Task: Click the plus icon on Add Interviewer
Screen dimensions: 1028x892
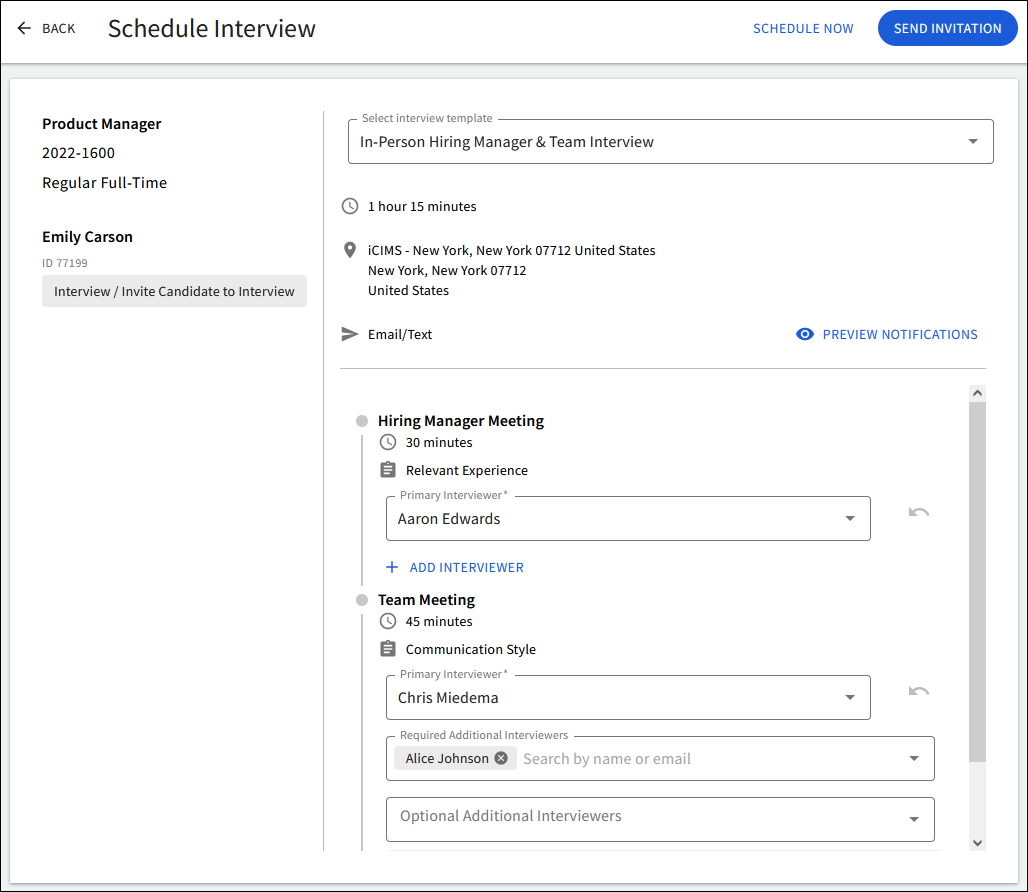Action: point(391,567)
